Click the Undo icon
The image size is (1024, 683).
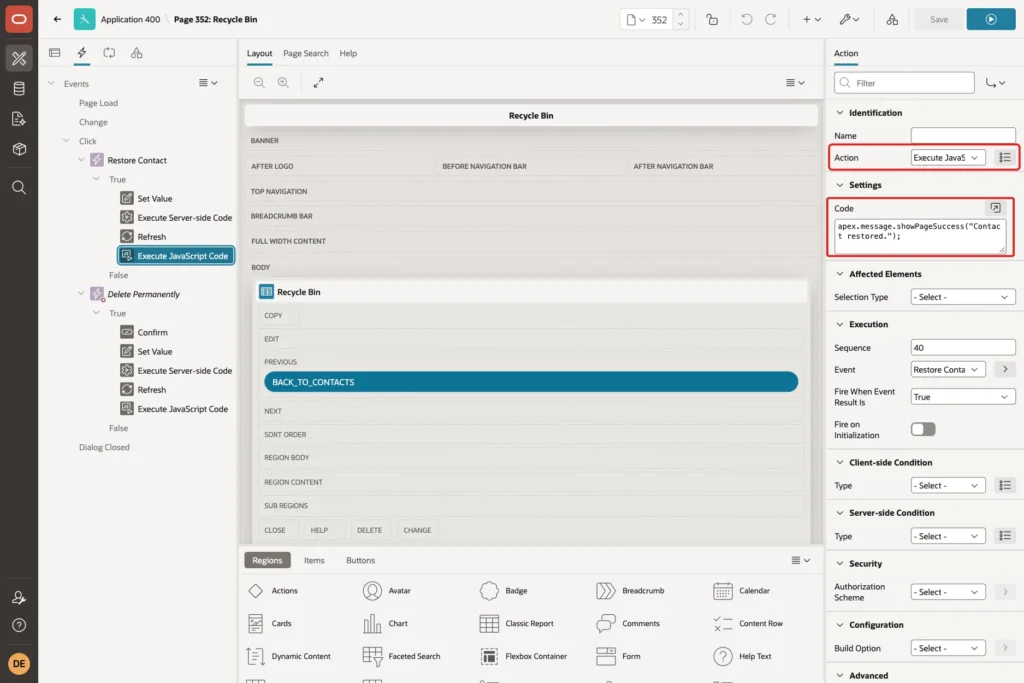746,20
